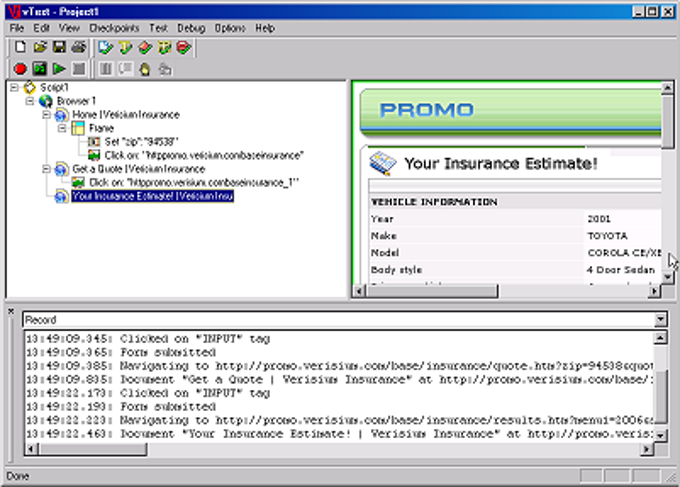680x487 pixels.
Task: Select the Your Insurance Estimate tree item
Action: pyautogui.click(x=153, y=196)
